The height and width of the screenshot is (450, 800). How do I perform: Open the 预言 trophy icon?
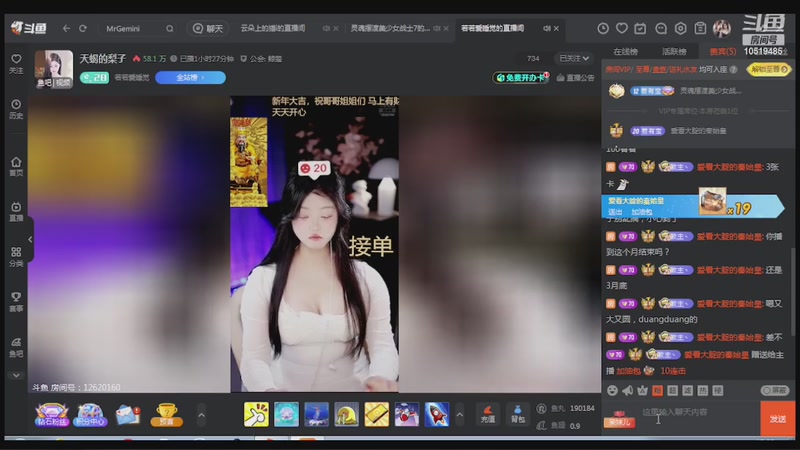coord(166,414)
